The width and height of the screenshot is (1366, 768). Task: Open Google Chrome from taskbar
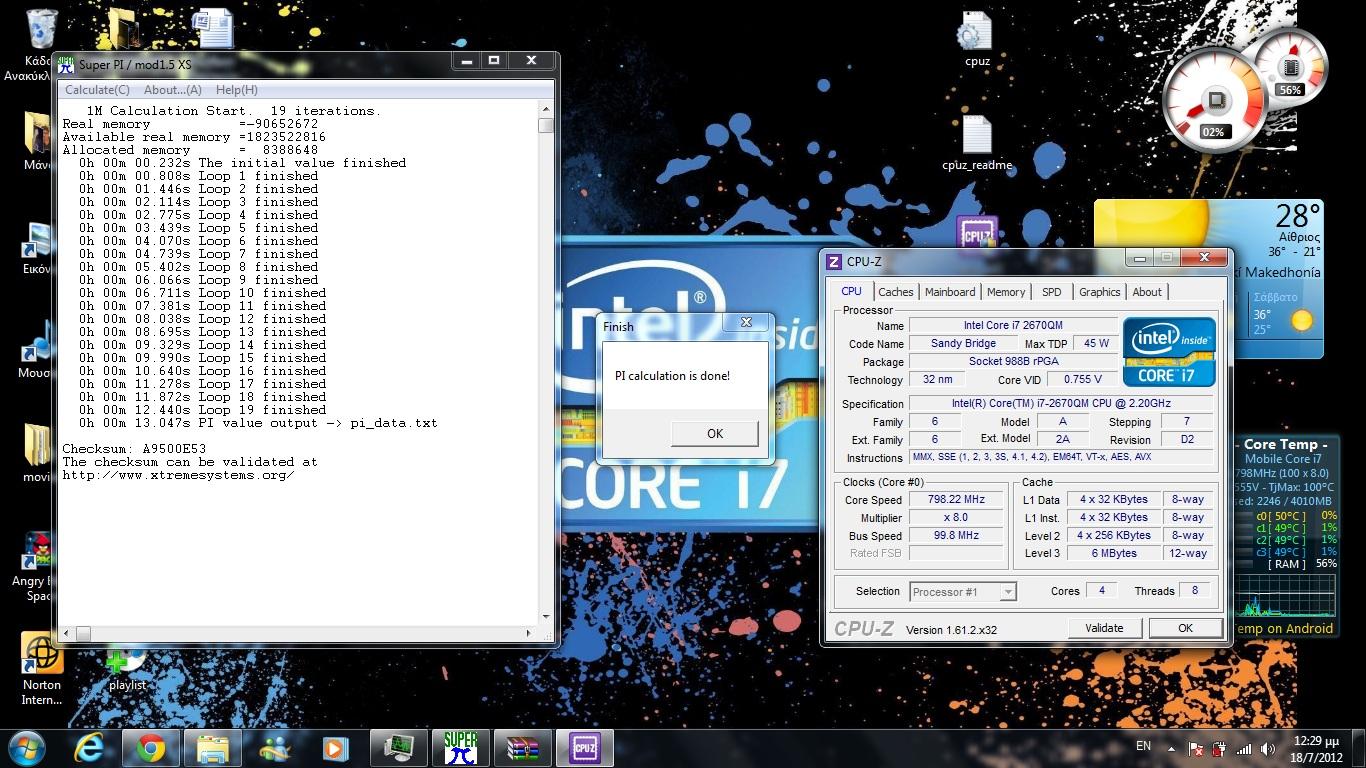tap(151, 748)
